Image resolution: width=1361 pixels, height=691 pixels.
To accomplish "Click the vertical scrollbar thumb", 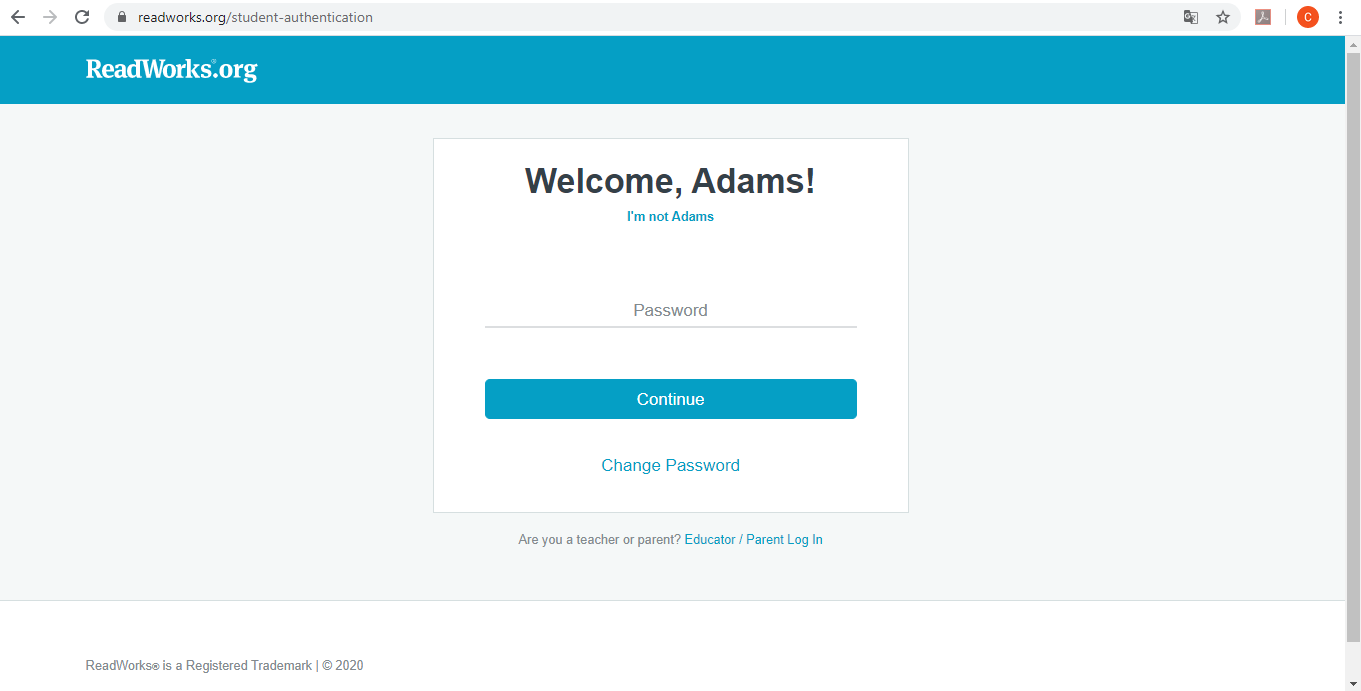I will tap(1353, 346).
